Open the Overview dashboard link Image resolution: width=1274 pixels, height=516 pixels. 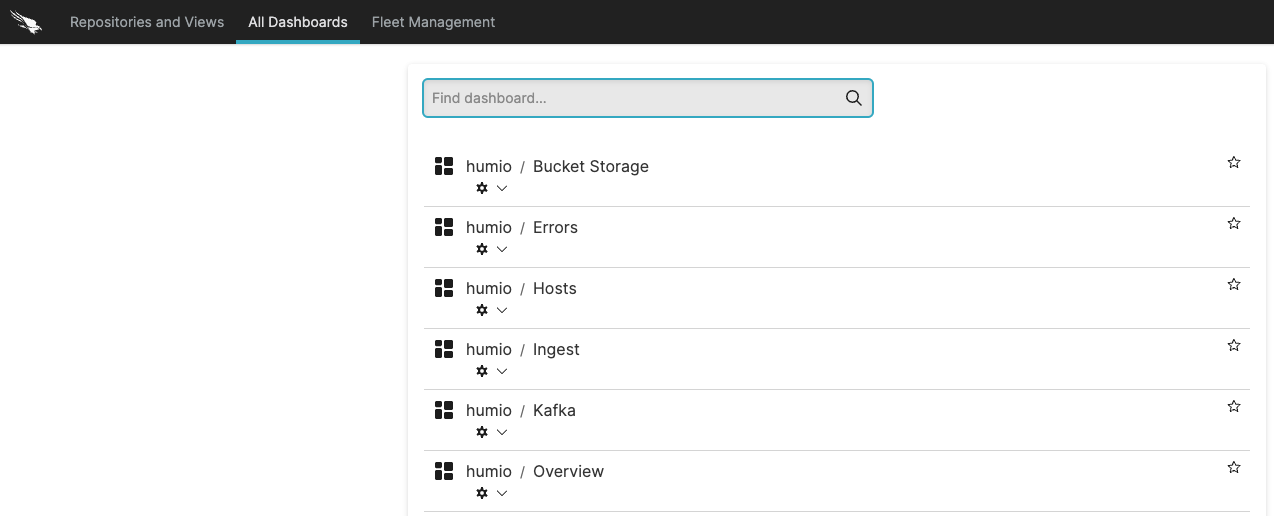(568, 471)
